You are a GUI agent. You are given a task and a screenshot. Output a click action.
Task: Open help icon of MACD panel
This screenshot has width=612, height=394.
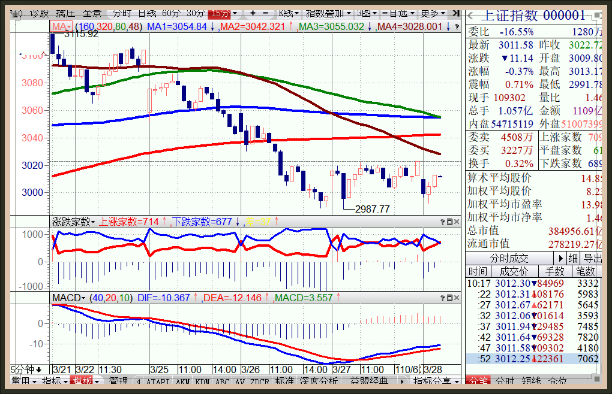tap(443, 298)
